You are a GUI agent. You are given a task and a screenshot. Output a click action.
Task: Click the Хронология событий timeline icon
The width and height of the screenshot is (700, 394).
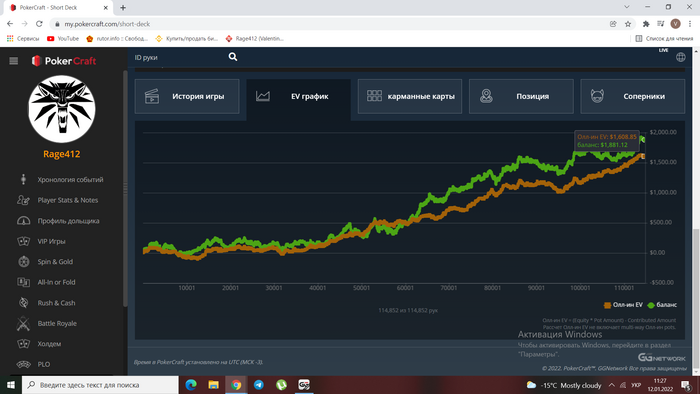click(23, 179)
